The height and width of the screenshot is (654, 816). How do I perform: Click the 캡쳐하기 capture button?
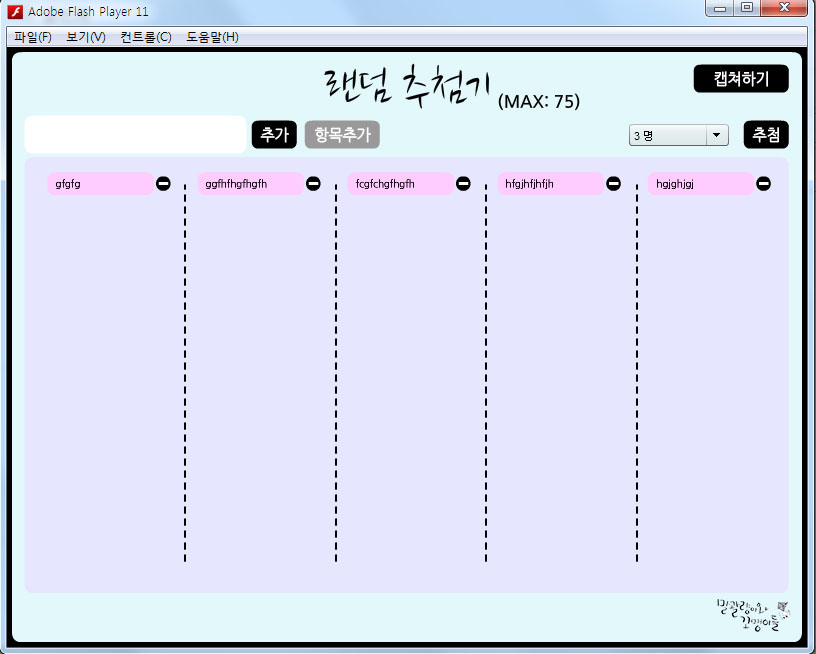click(741, 79)
